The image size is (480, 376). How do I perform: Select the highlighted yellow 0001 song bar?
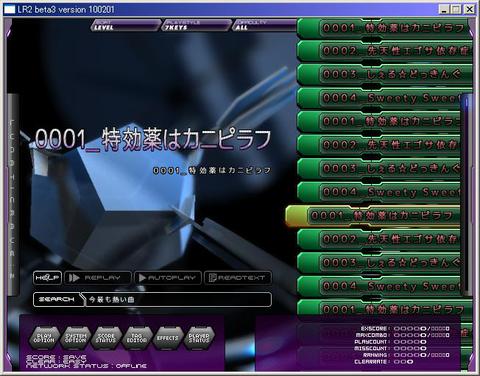pos(373,216)
